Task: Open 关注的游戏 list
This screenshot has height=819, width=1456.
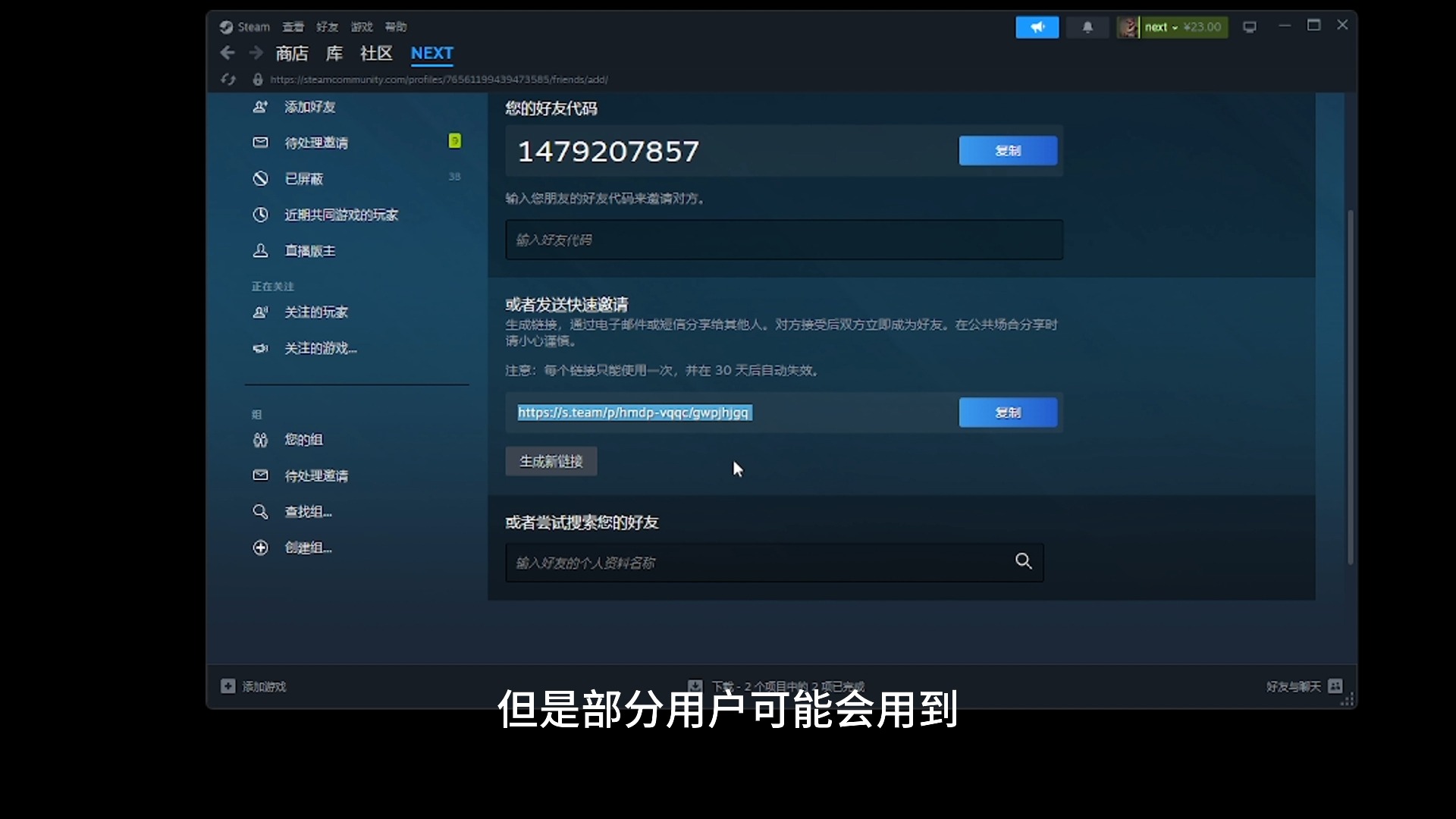Action: (320, 348)
